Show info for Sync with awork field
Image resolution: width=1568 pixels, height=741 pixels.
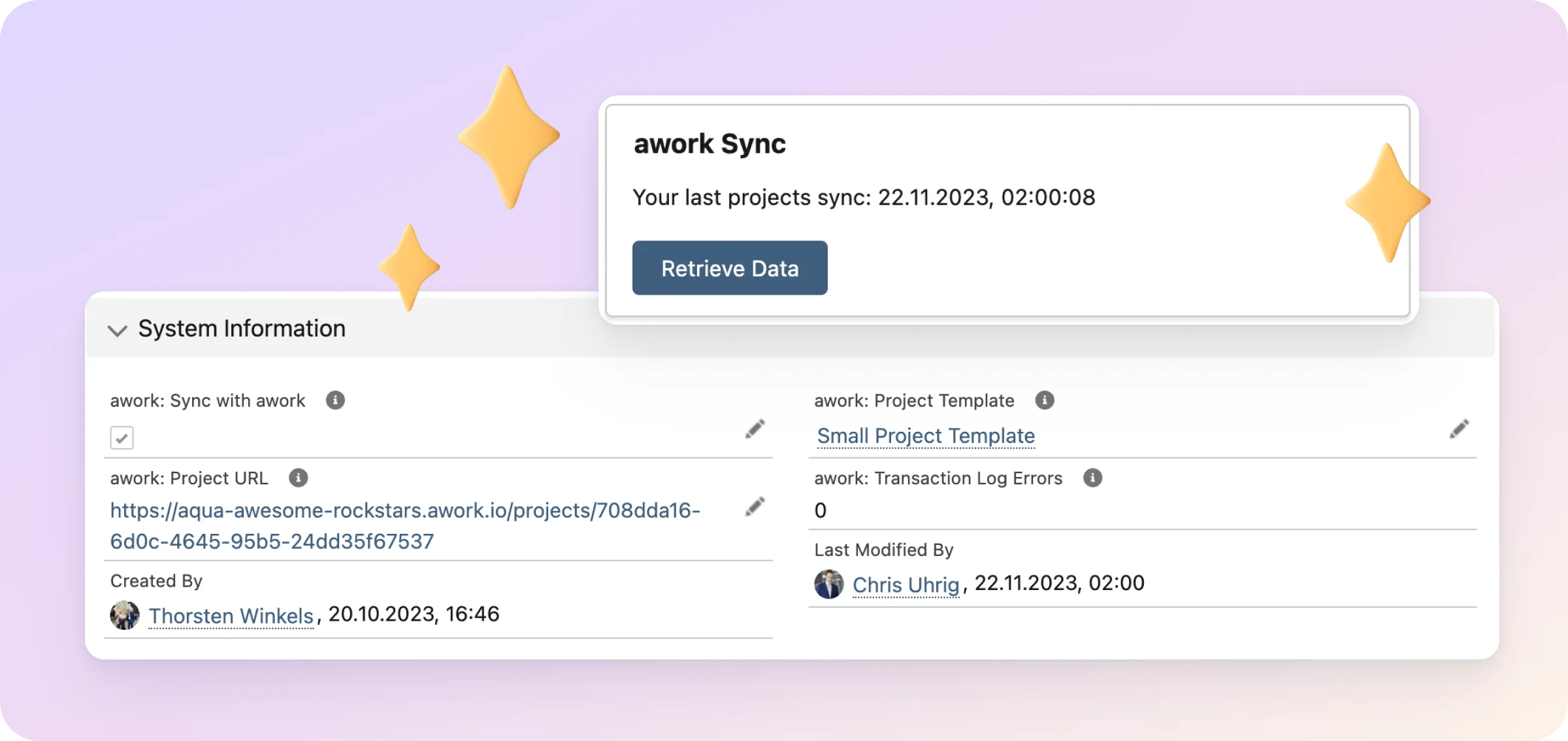click(x=335, y=400)
